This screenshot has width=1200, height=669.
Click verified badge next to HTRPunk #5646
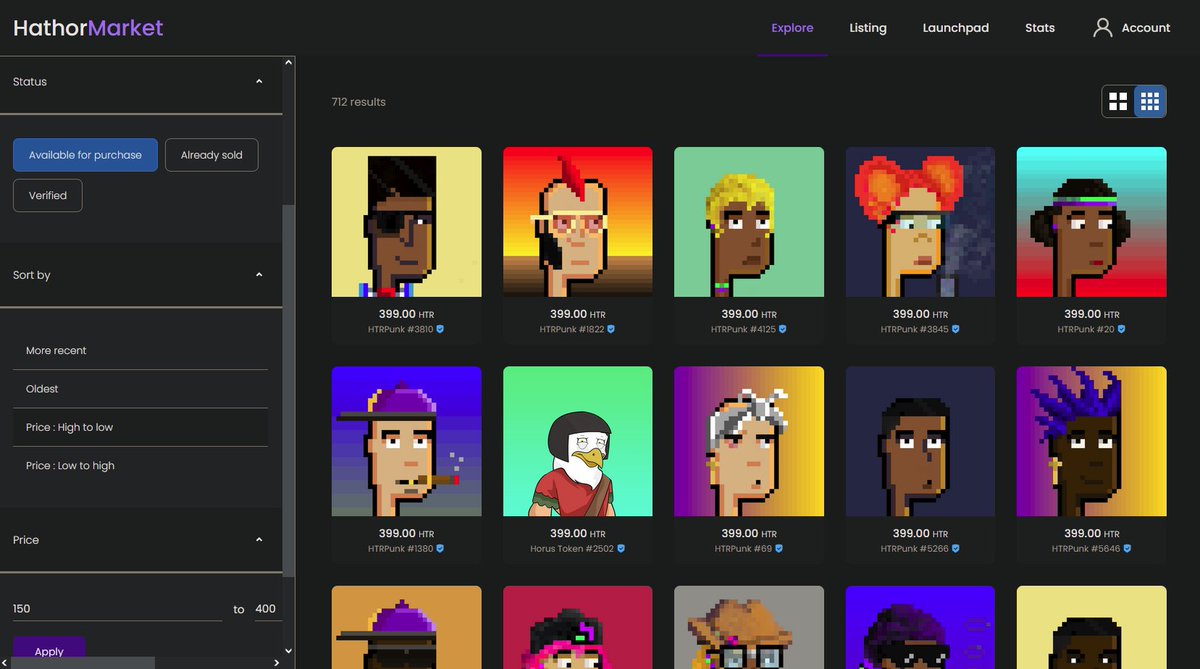(x=1126, y=549)
